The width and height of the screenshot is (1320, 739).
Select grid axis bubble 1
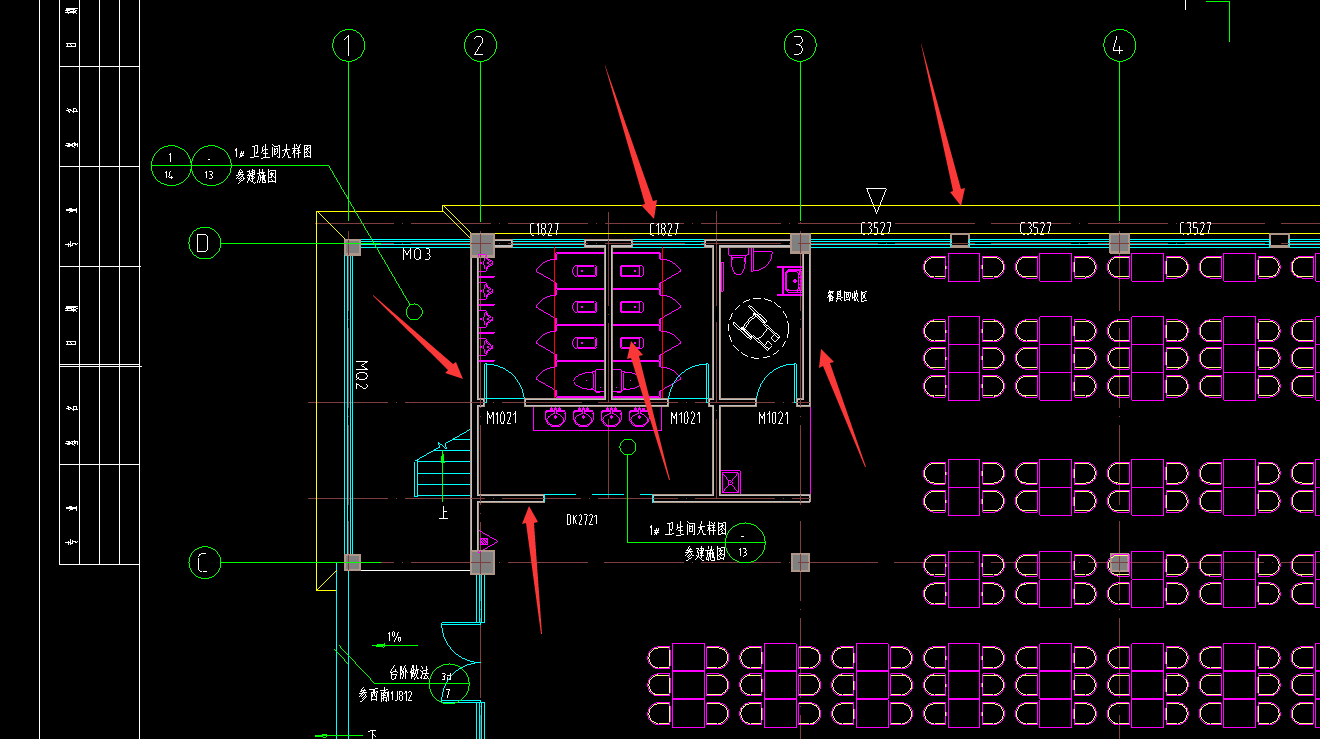pos(348,45)
